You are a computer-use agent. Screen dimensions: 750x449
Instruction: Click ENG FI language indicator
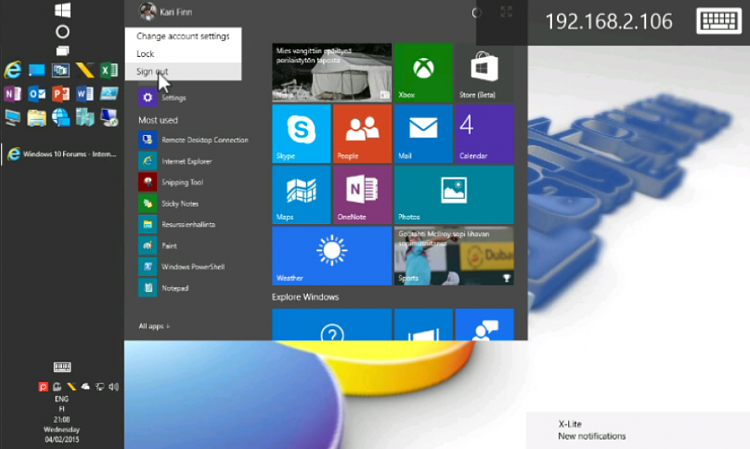click(x=62, y=404)
